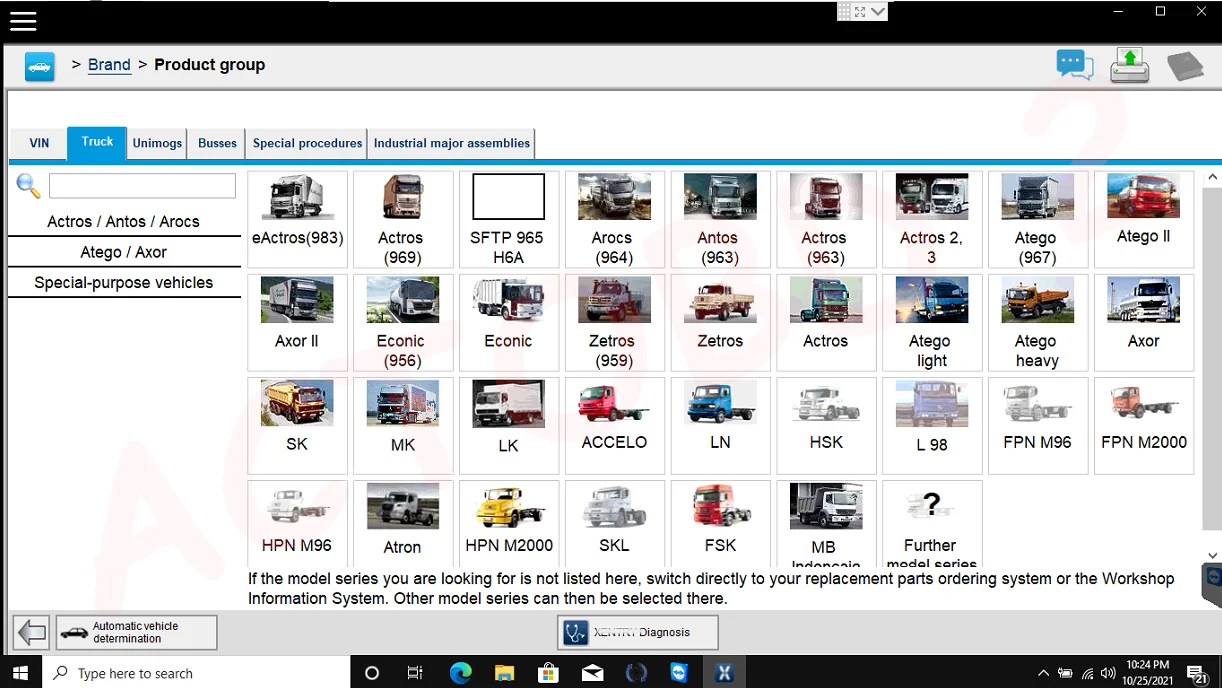Switch to the Unimogs tab
The image size is (1222, 688).
[157, 143]
